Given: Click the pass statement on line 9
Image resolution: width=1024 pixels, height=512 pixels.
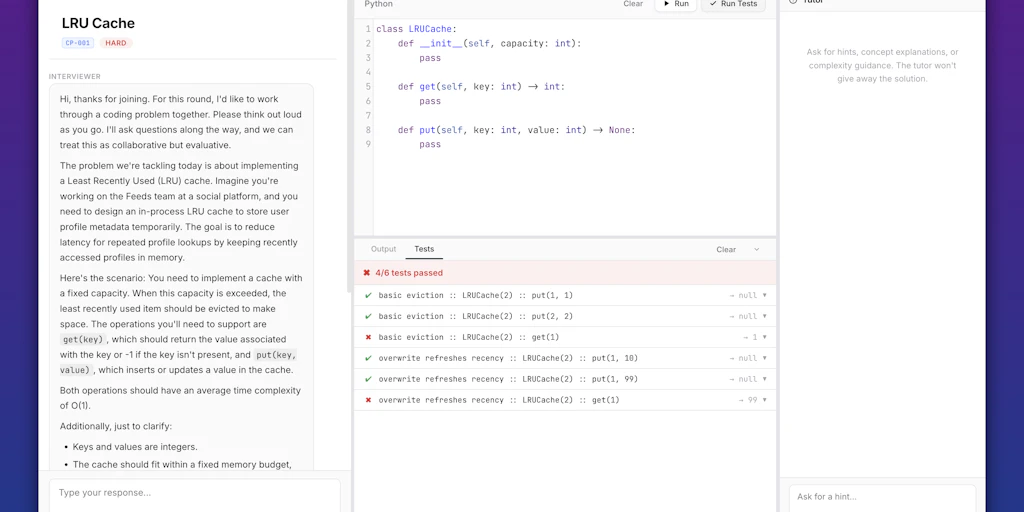Looking at the screenshot, I should pos(430,144).
